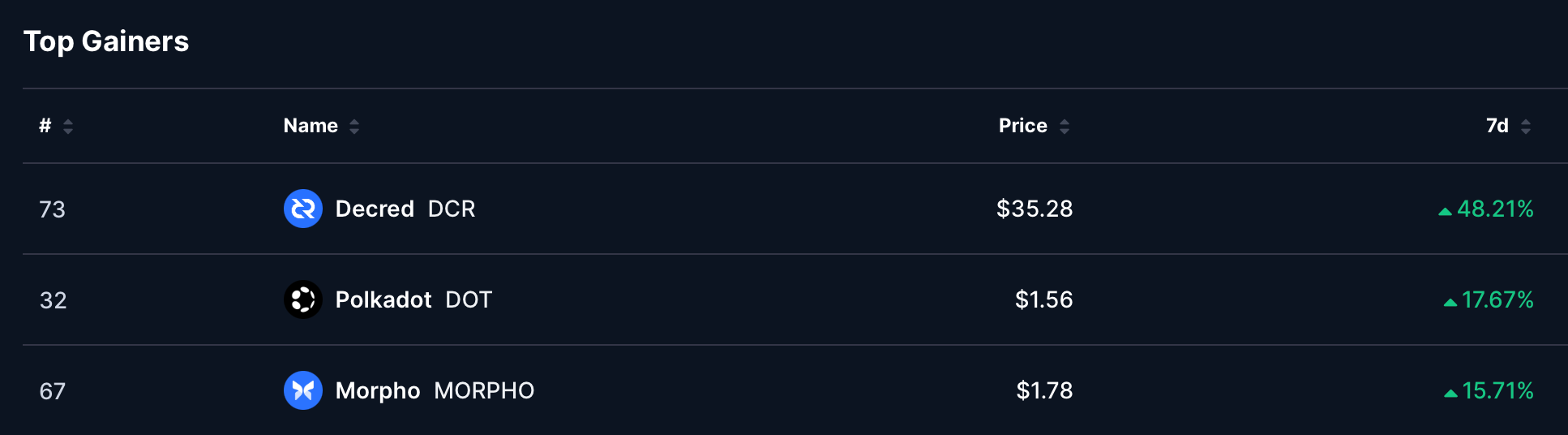Click the DCR ticker symbol
Viewport: 1568px width, 435px height.
pos(452,209)
